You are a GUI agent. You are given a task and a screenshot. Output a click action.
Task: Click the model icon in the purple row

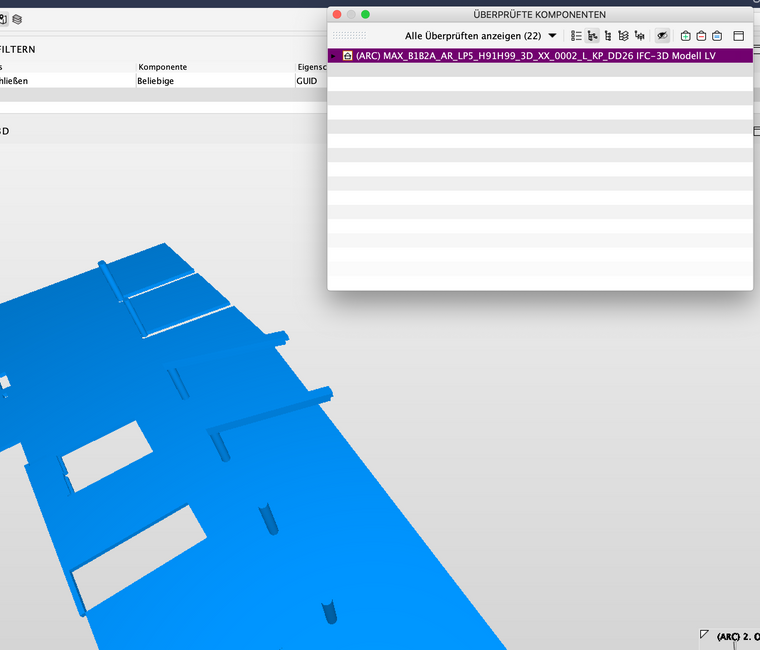[348, 56]
